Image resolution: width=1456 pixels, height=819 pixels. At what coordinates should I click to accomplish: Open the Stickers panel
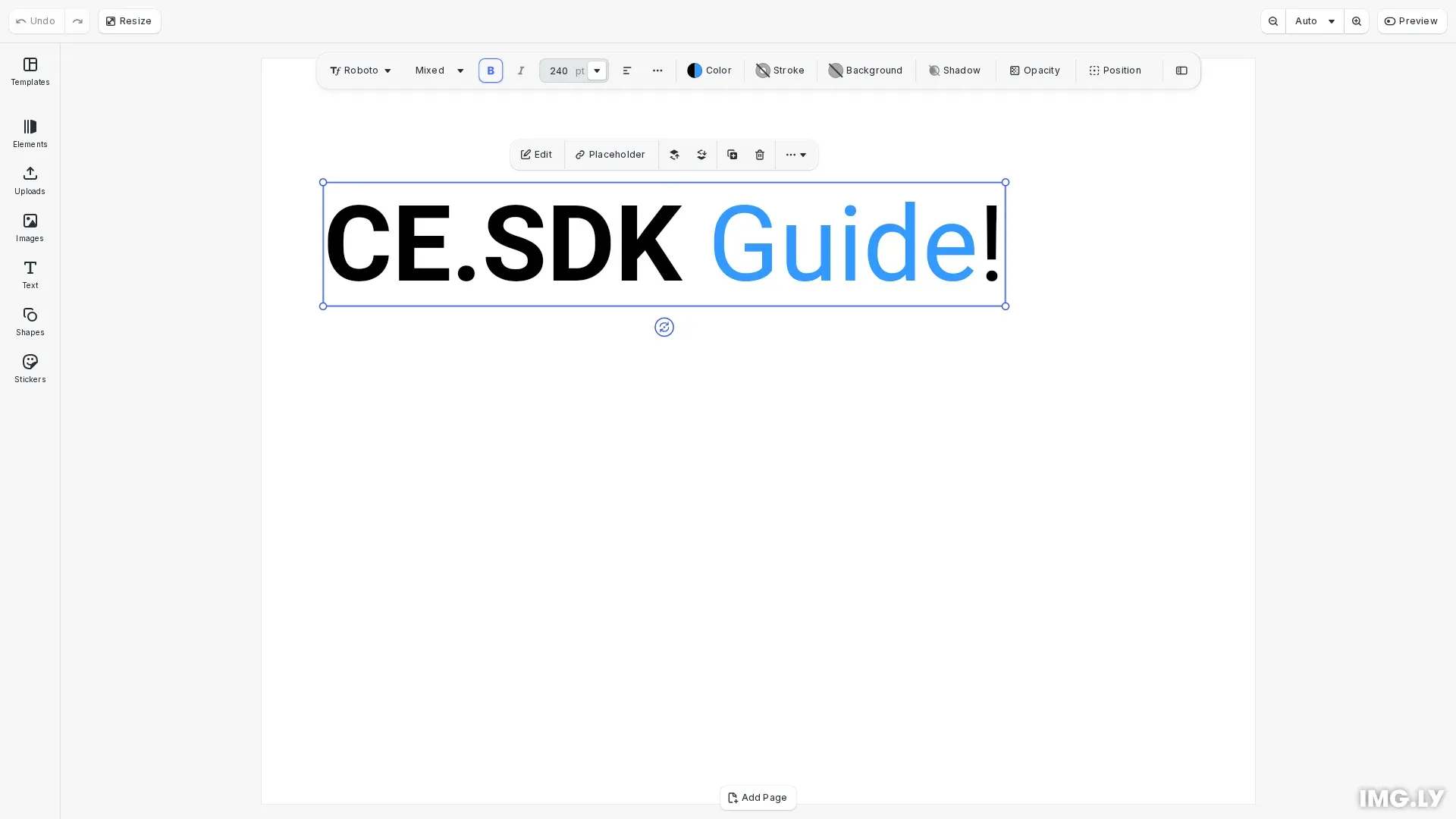(x=30, y=369)
